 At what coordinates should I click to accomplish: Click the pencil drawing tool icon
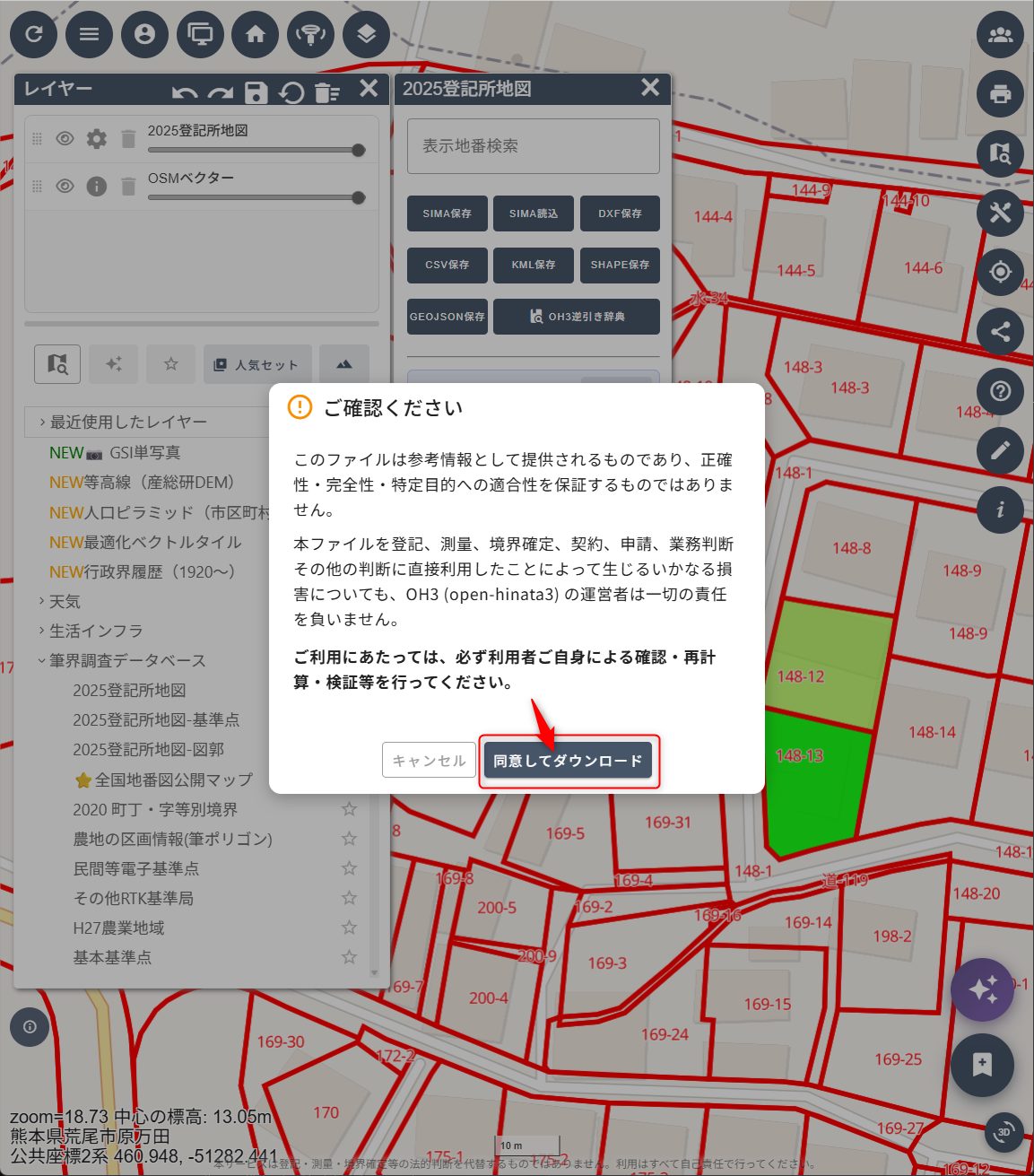1000,450
